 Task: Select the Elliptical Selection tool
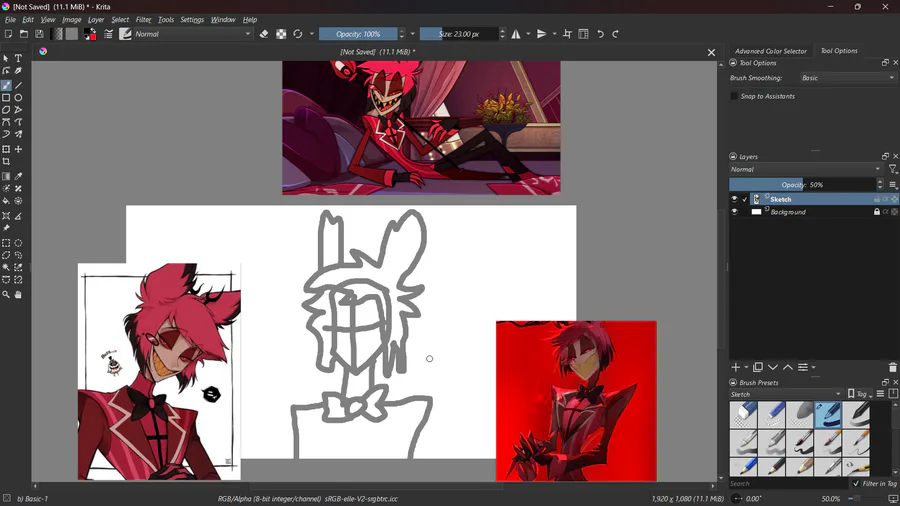[18, 243]
